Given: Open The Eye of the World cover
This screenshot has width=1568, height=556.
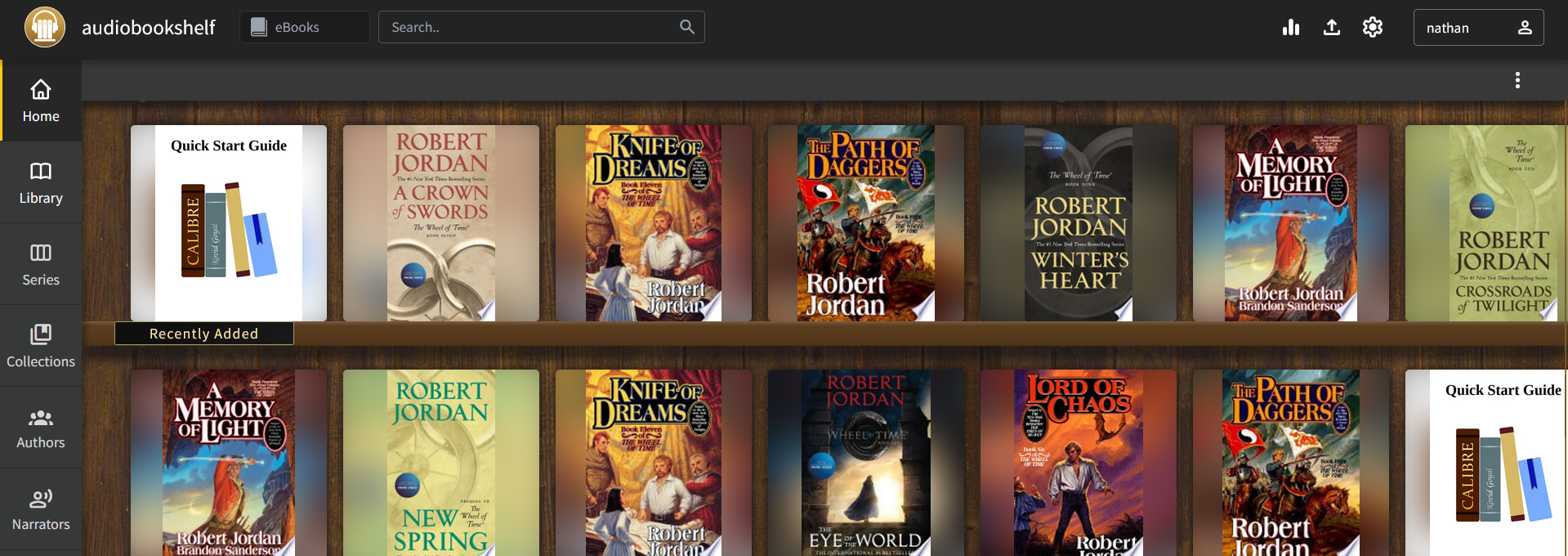Looking at the screenshot, I should click(x=866, y=463).
